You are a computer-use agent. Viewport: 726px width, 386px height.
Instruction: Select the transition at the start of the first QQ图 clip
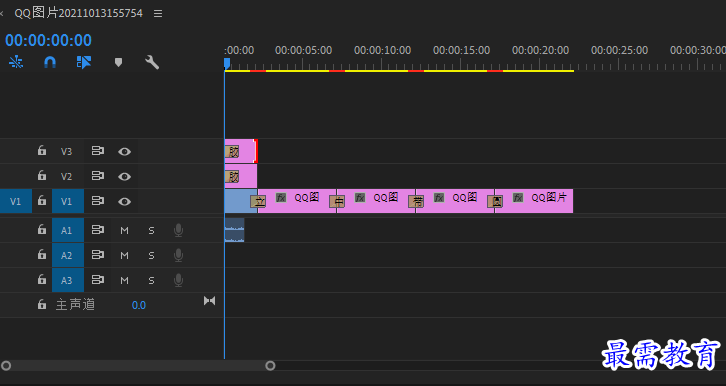point(258,201)
